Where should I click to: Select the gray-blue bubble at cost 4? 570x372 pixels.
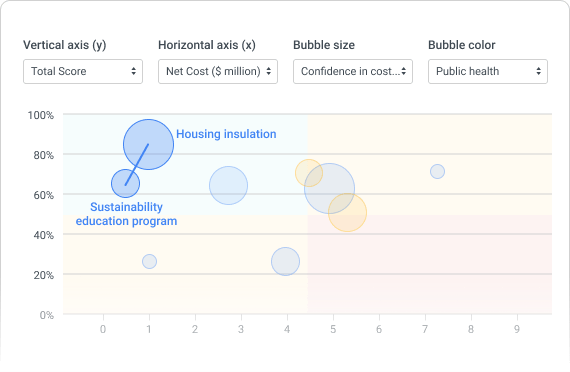[285, 261]
